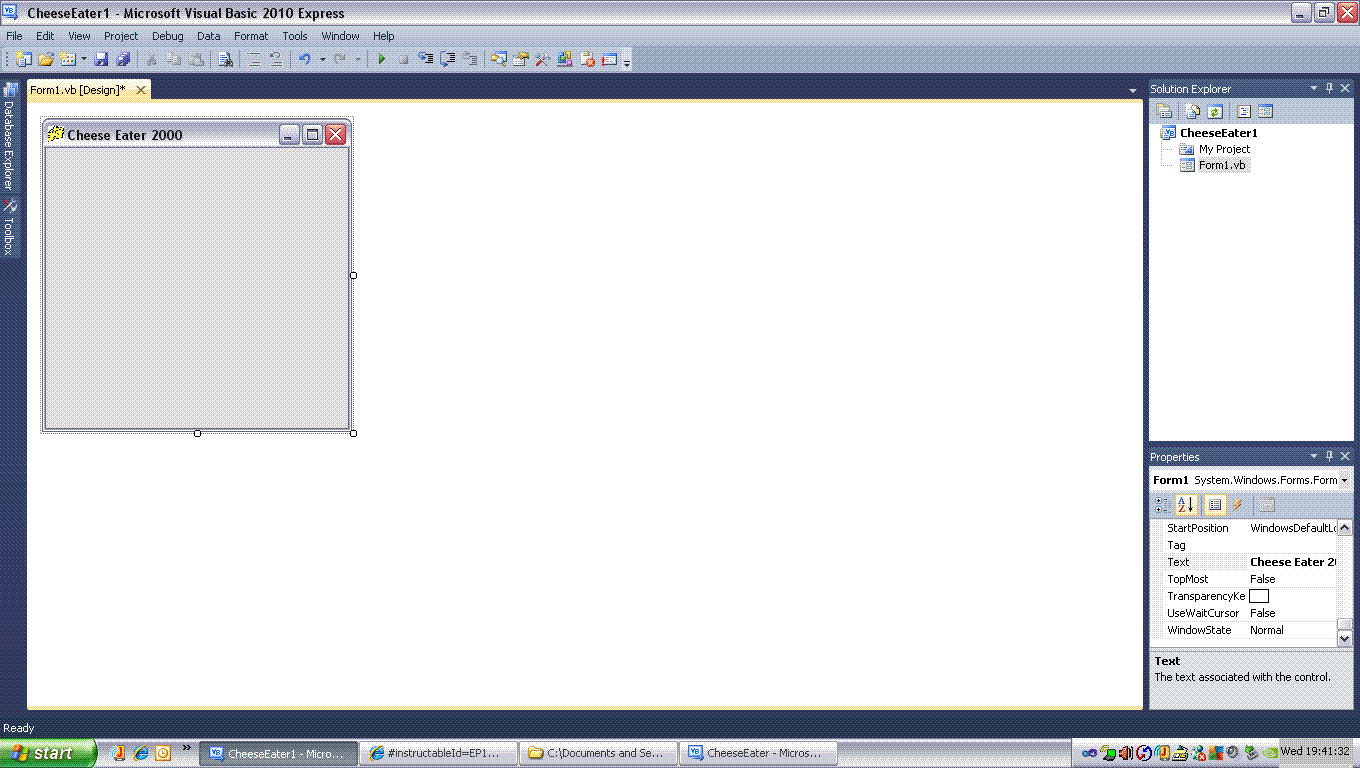Click the StartPosition property value
The height and width of the screenshot is (768, 1360).
pos(1292,528)
